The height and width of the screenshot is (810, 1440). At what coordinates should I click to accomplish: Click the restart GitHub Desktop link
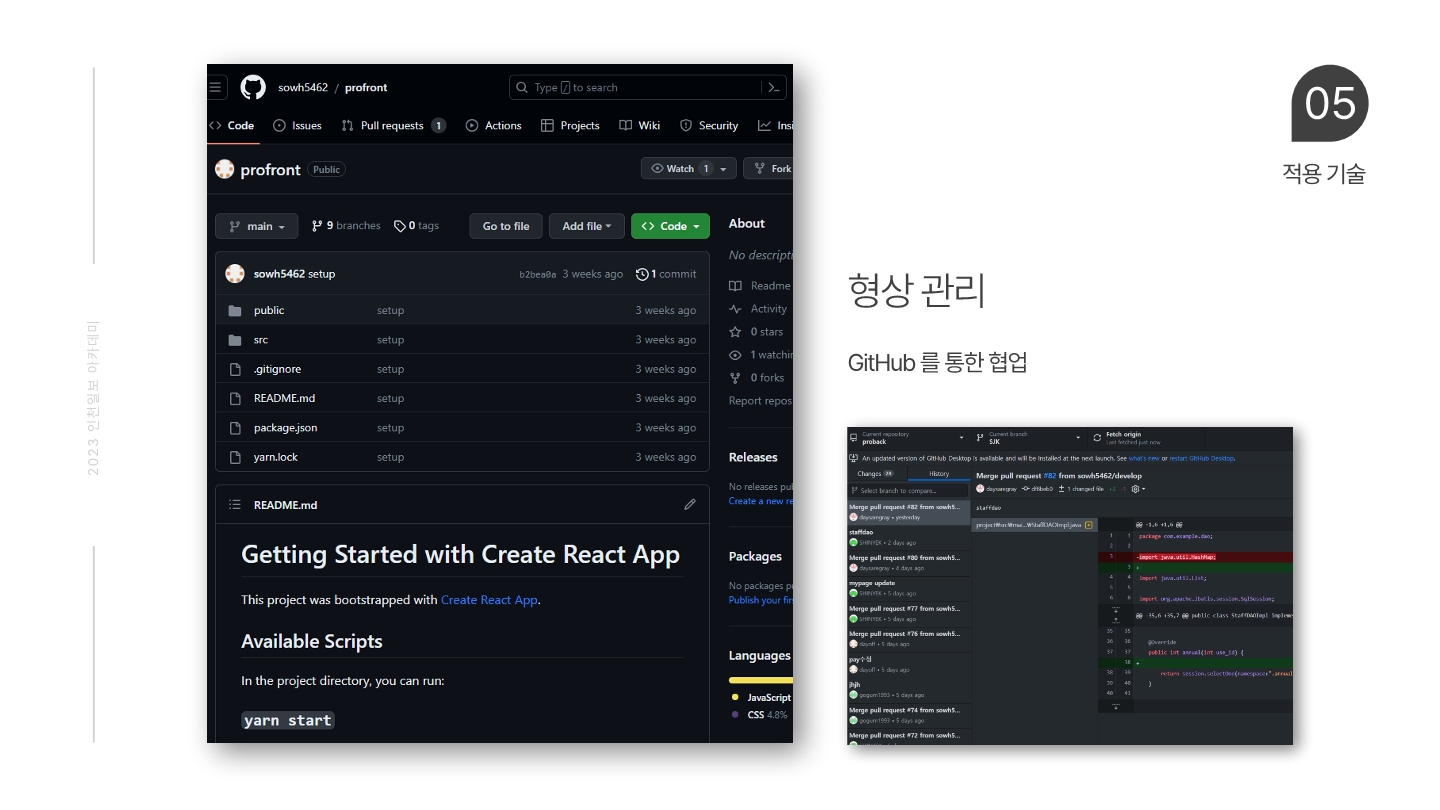click(1201, 458)
